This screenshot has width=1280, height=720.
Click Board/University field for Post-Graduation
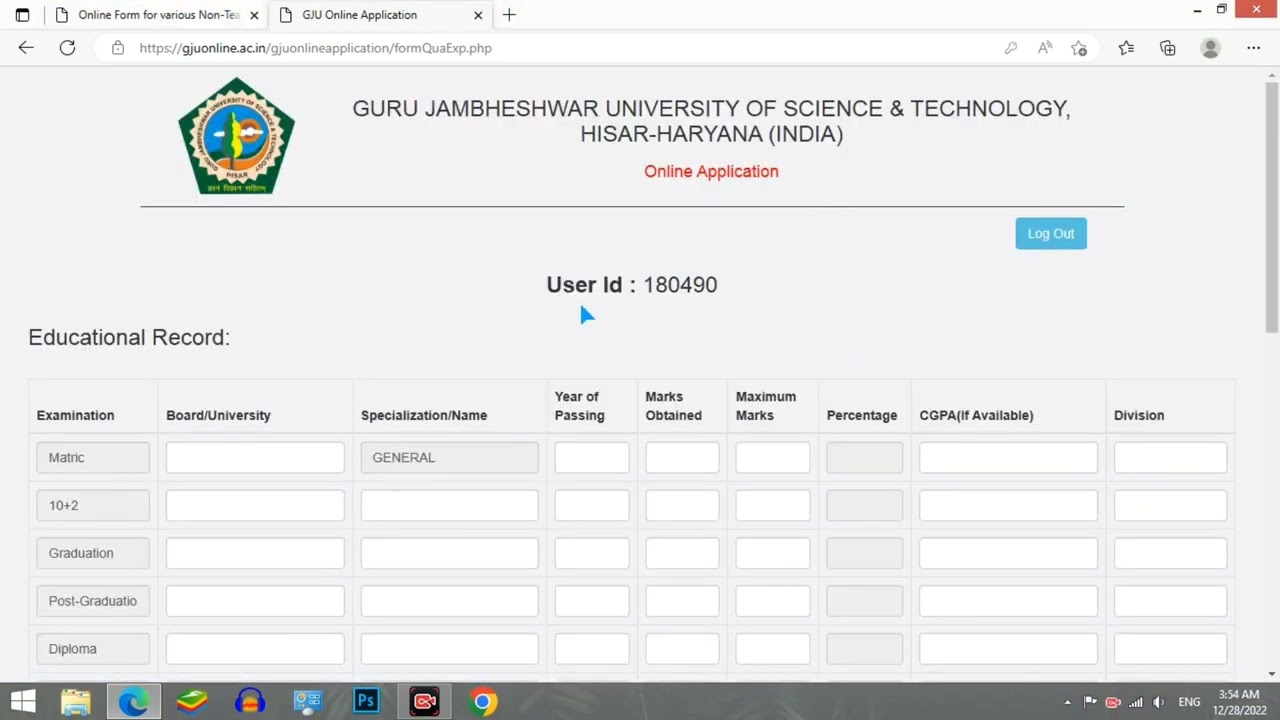255,601
